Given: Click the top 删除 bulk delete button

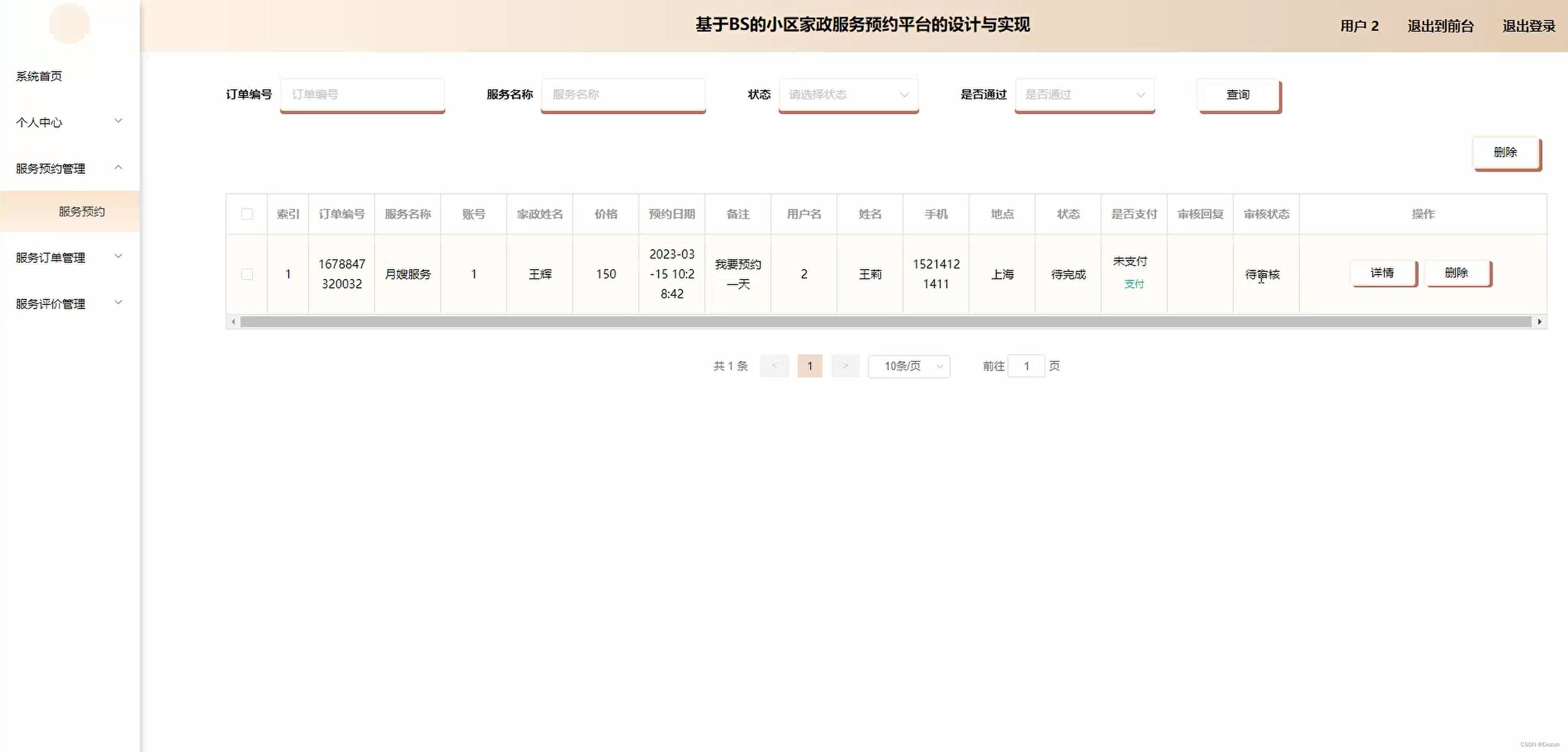Looking at the screenshot, I should (1506, 152).
